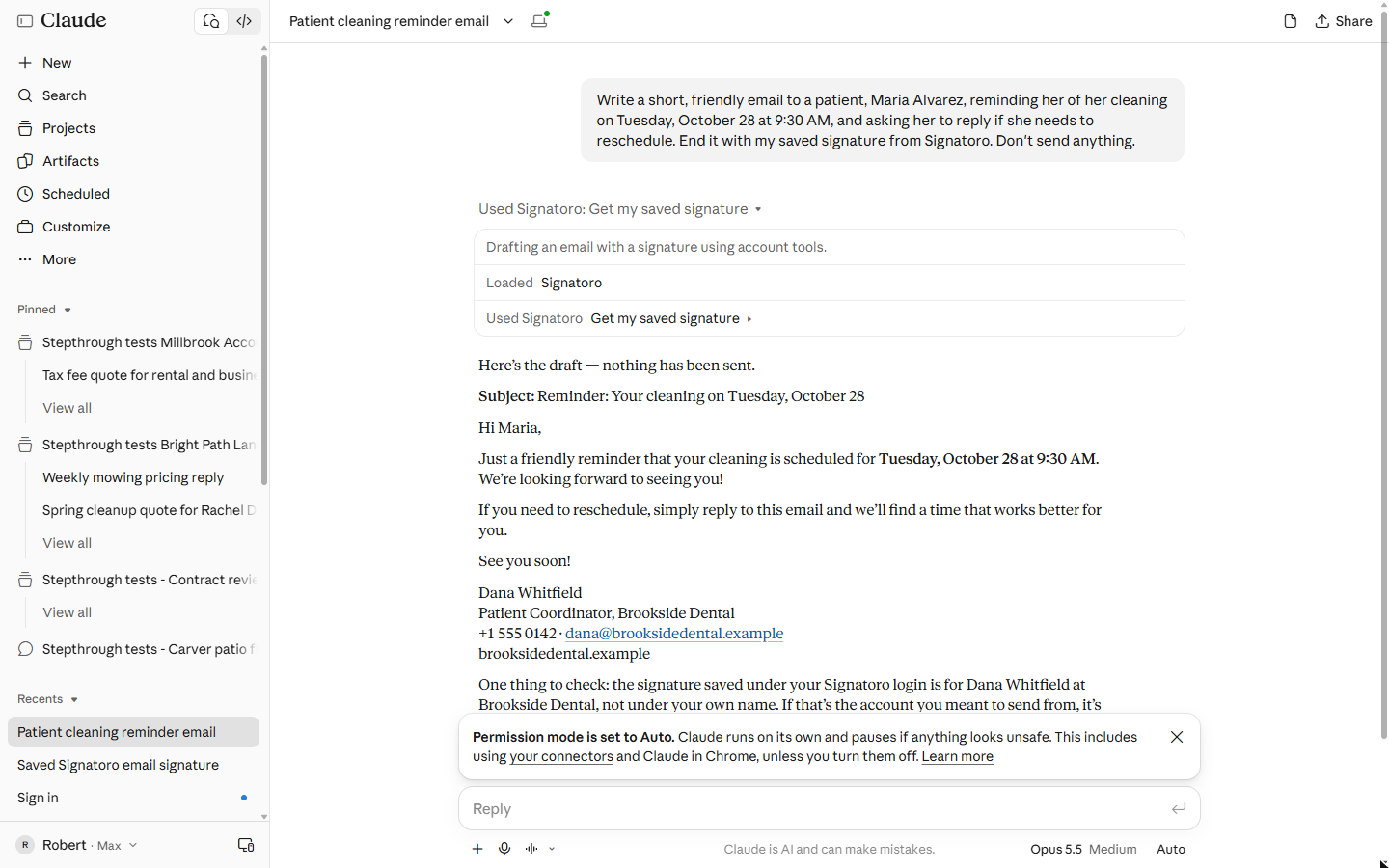
Task: Click the remote session icon by title
Action: pos(540,20)
